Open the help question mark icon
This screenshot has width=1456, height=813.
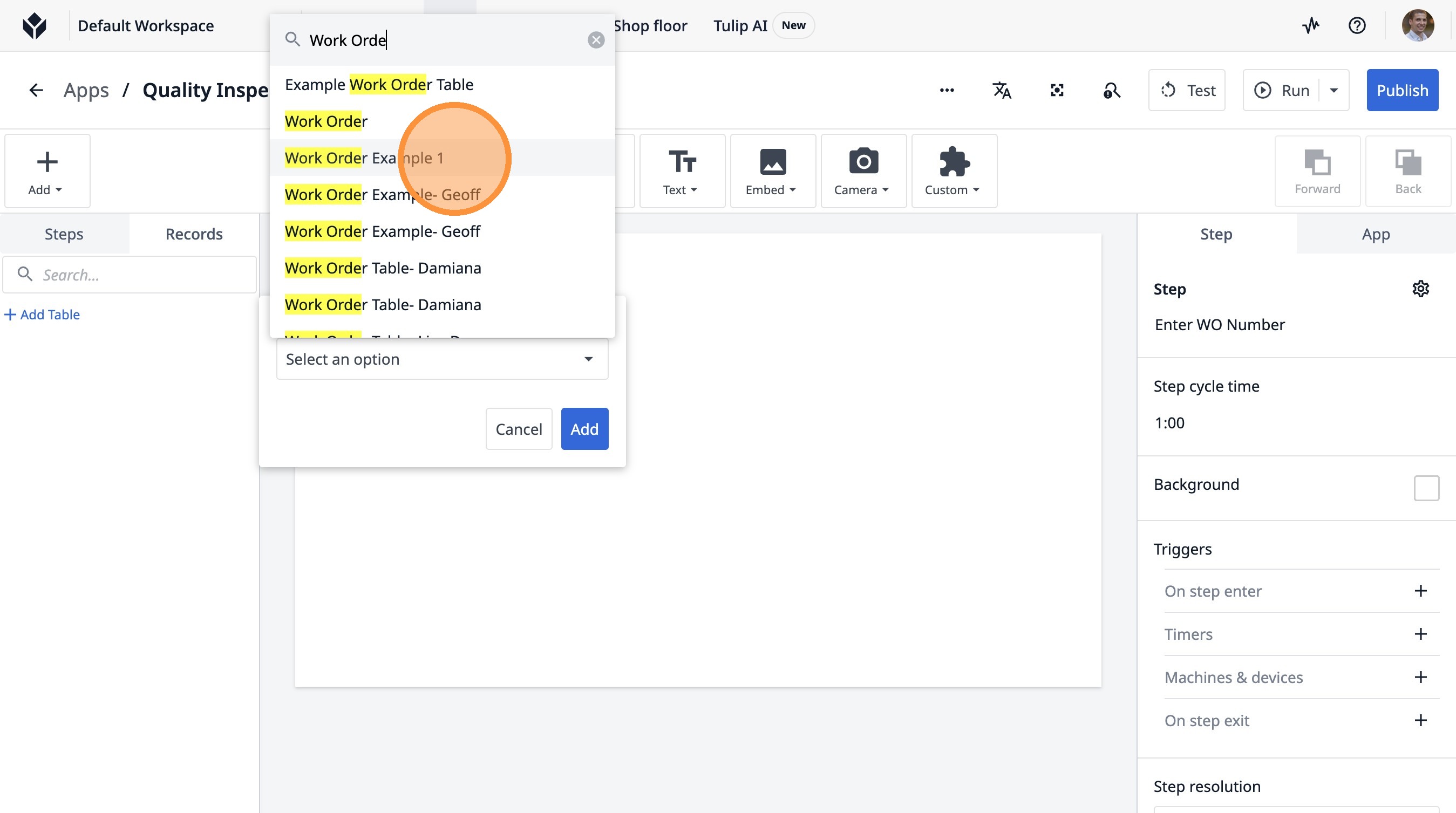coord(1357,25)
